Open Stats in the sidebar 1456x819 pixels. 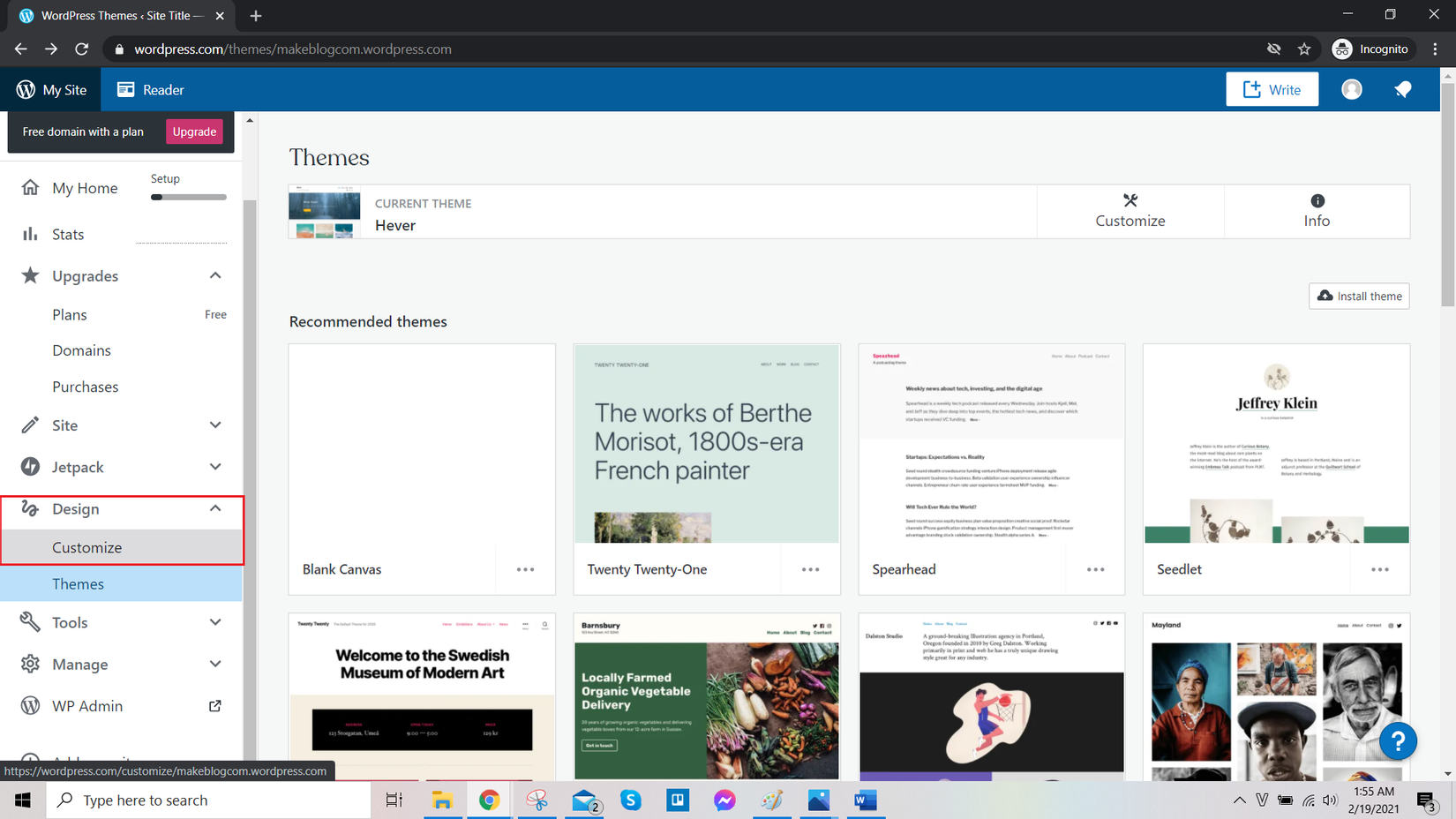(68, 234)
